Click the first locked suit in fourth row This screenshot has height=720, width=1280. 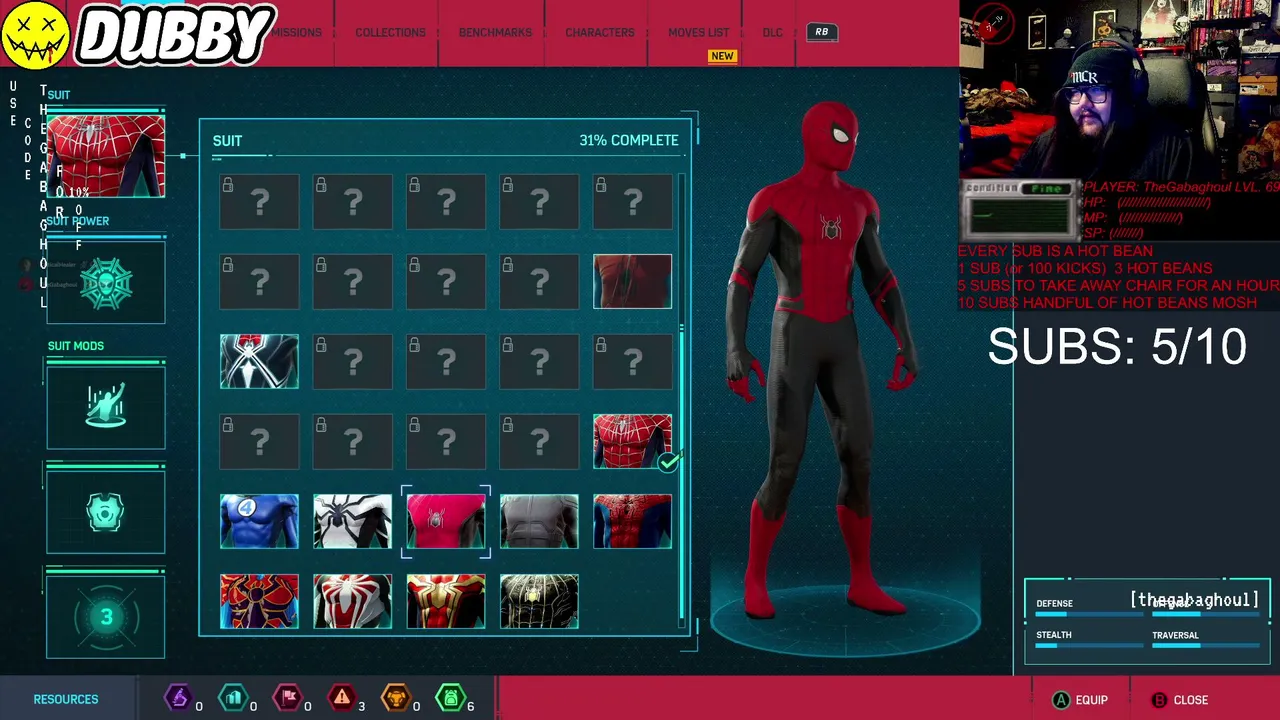tap(259, 441)
